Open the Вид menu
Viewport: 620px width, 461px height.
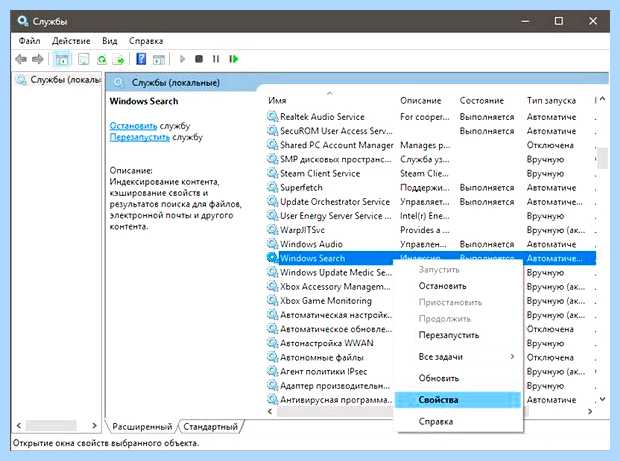pos(109,41)
